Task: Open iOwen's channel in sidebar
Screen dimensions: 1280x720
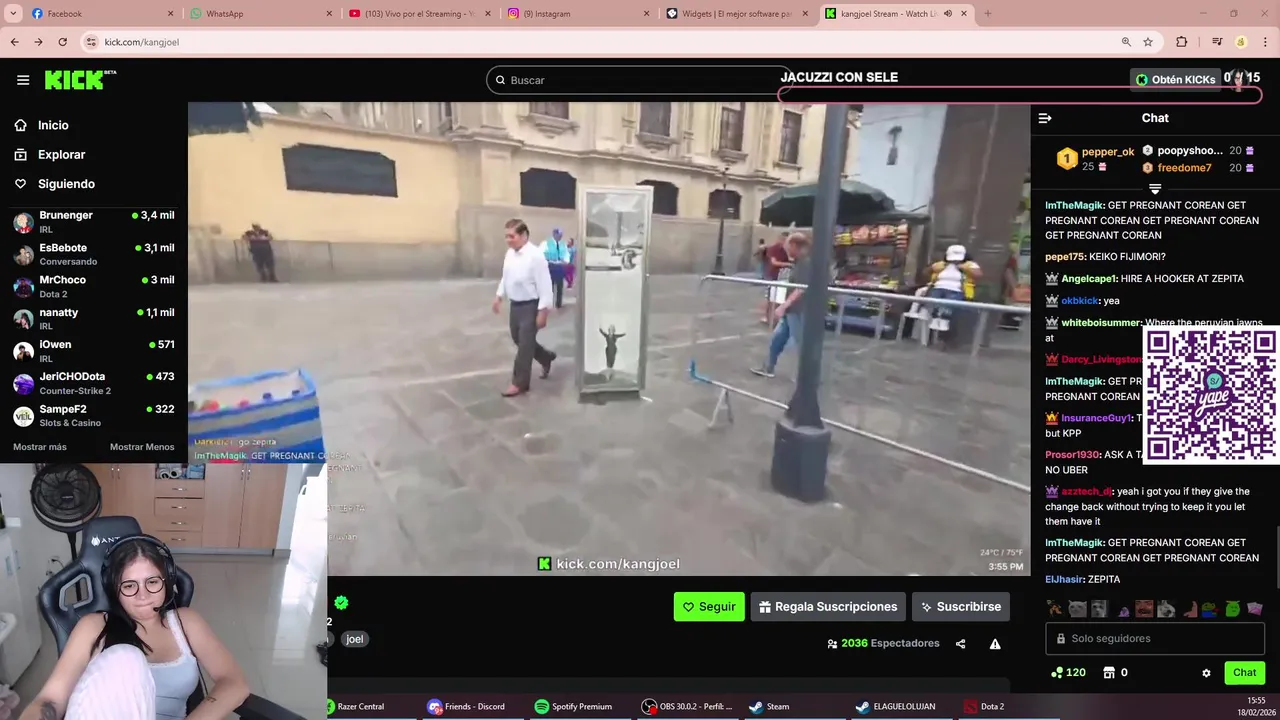Action: coord(94,351)
